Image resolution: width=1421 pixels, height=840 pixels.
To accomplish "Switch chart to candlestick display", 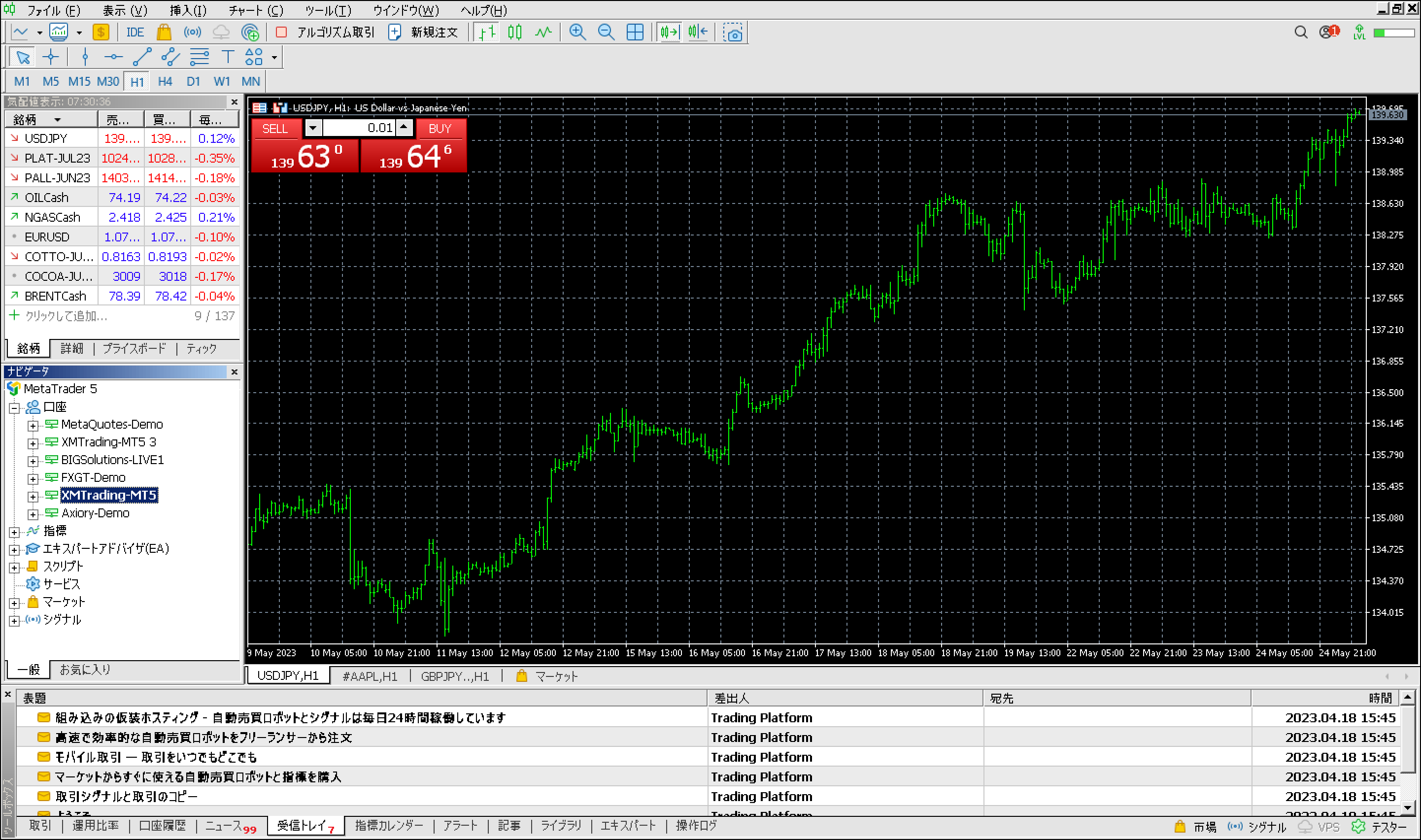I will 514,32.
